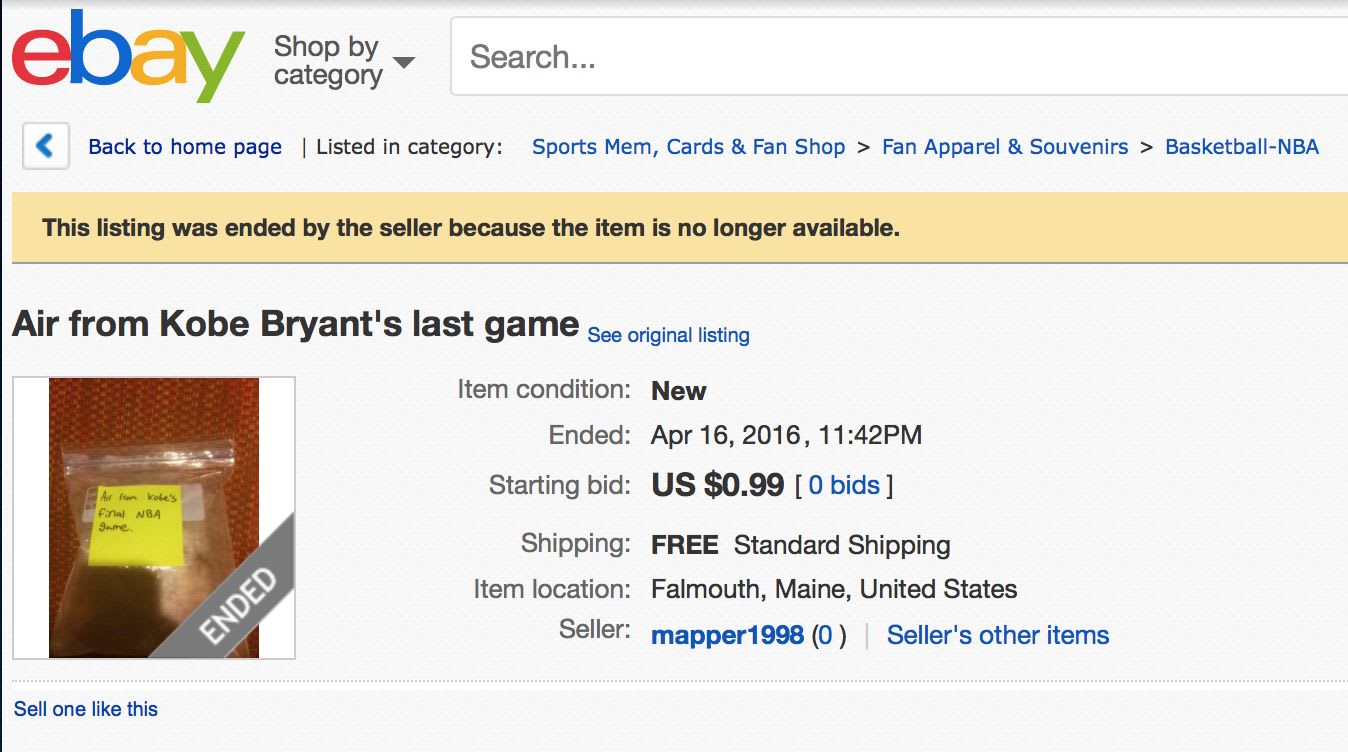This screenshot has height=752, width=1348.
Task: Click See original listing link
Action: [x=668, y=335]
